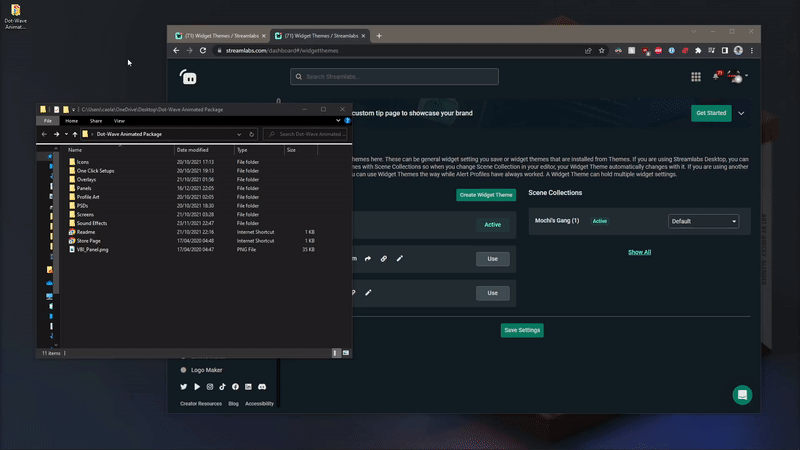This screenshot has height=450, width=800.
Task: Open Streamlabs Discord link in sidebar footer
Action: click(262, 387)
